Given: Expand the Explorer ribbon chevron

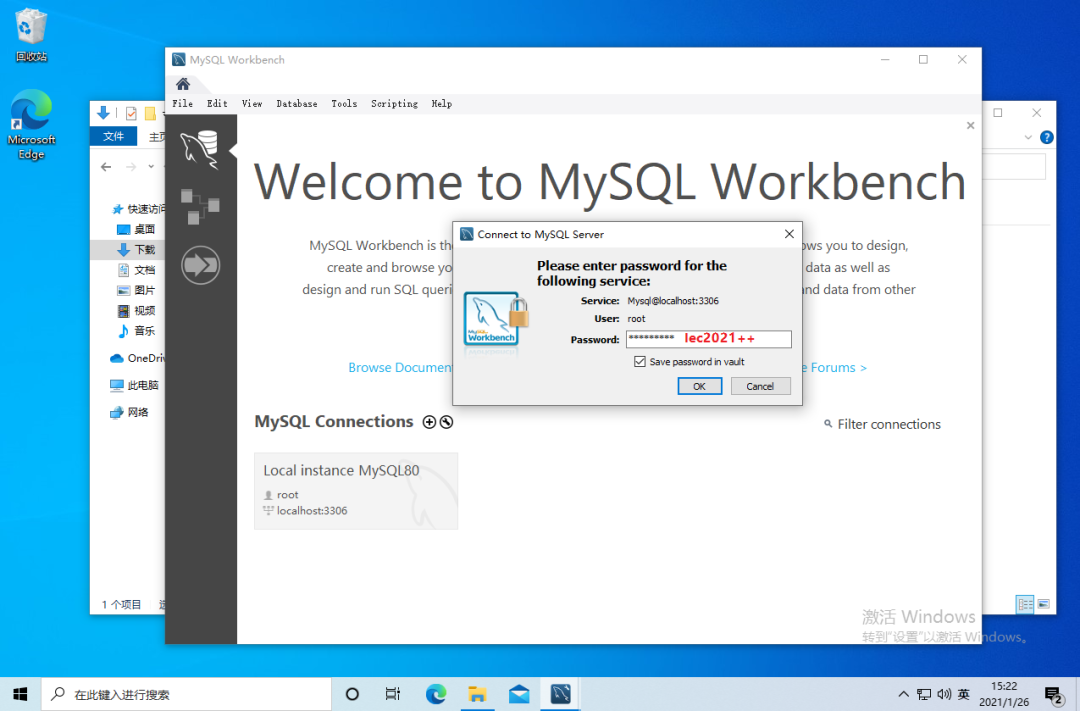Looking at the screenshot, I should pyautogui.click(x=1028, y=137).
